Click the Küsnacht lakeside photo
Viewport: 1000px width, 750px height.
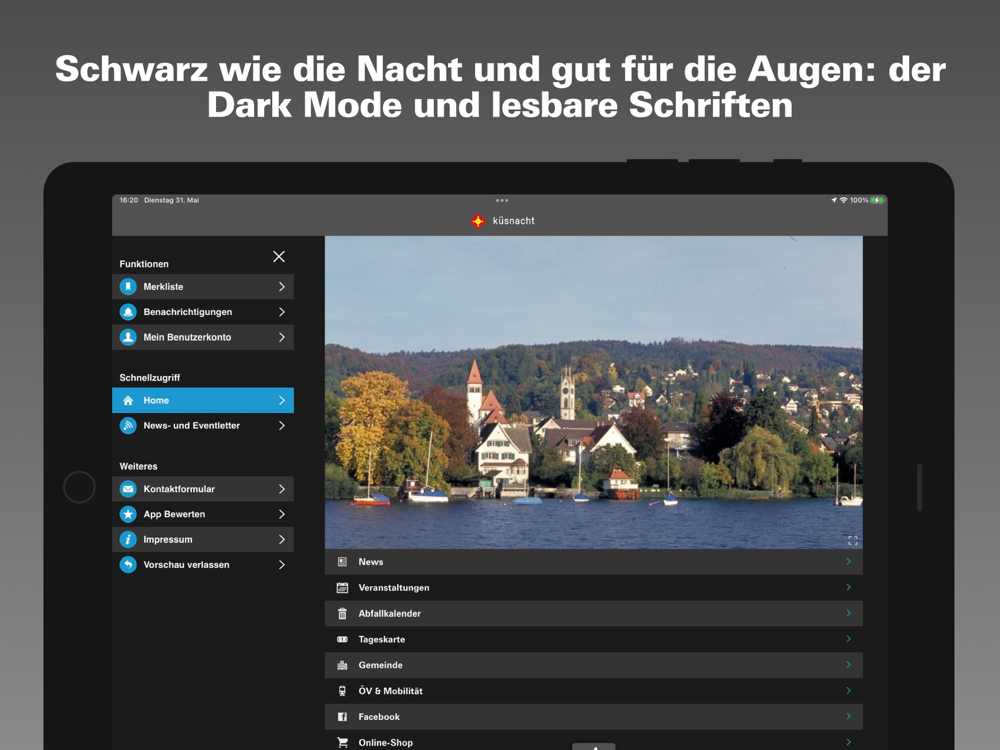coord(594,392)
